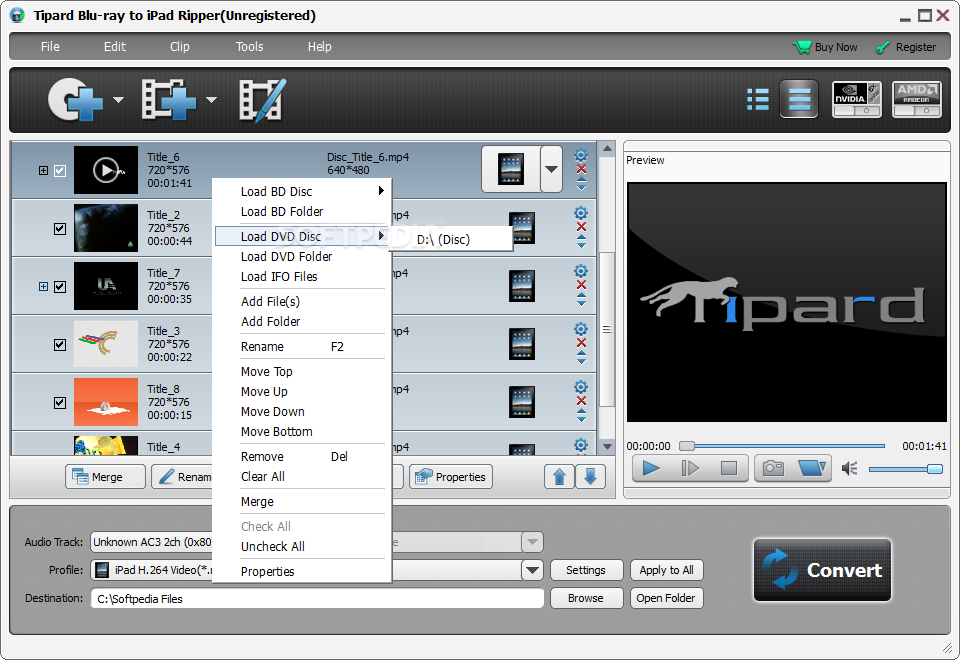Open Title_6 output profile dropdown arrow
This screenshot has width=960, height=660.
coord(552,169)
